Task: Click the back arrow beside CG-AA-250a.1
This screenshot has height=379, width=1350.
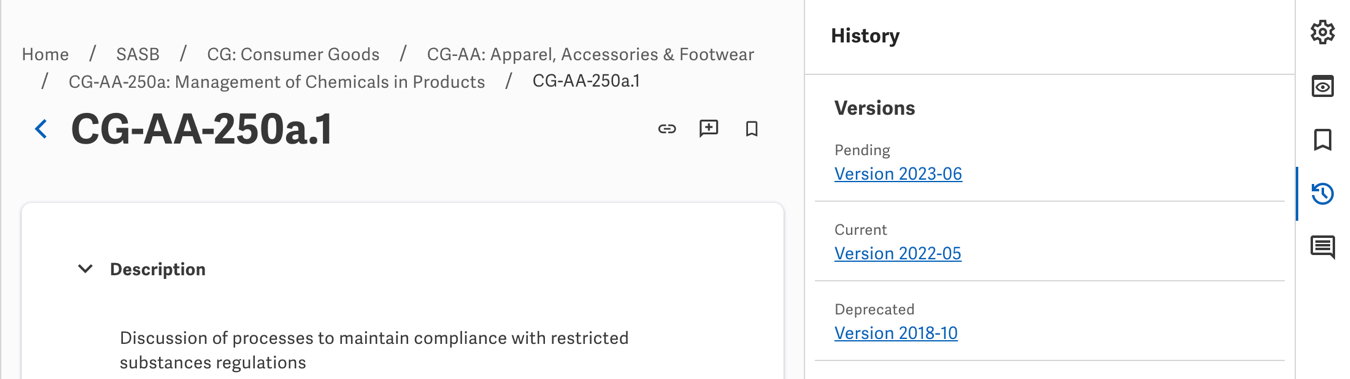Action: [41, 129]
